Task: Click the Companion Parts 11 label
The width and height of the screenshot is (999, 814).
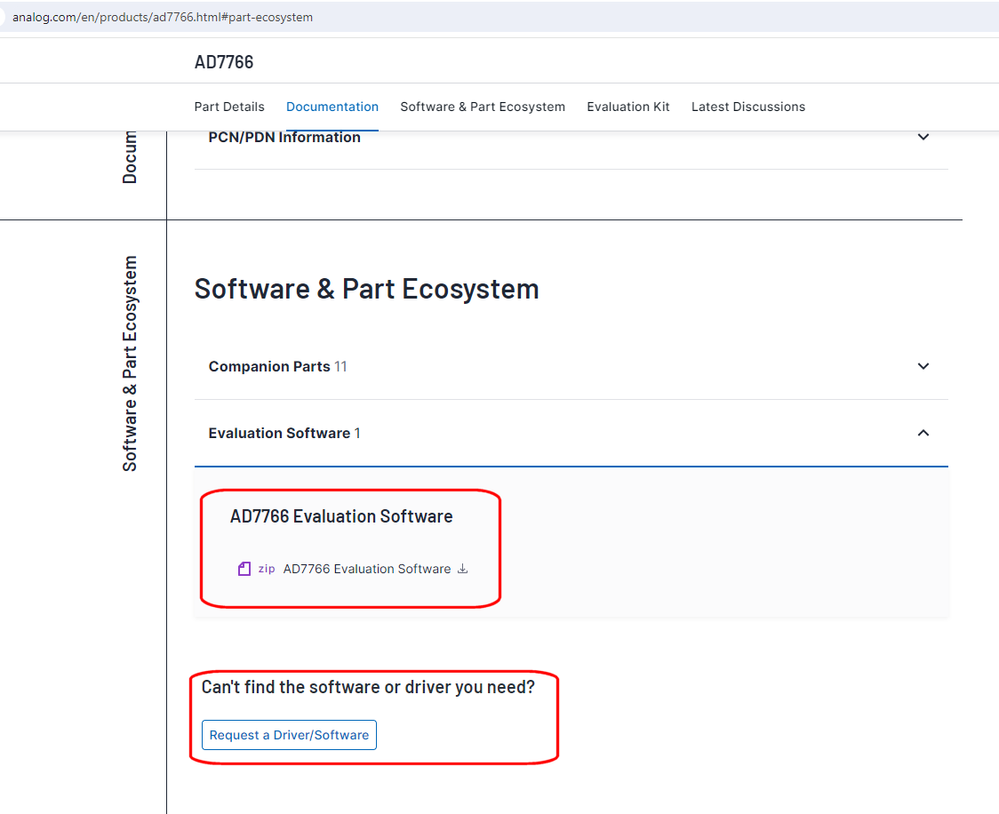Action: tap(278, 367)
